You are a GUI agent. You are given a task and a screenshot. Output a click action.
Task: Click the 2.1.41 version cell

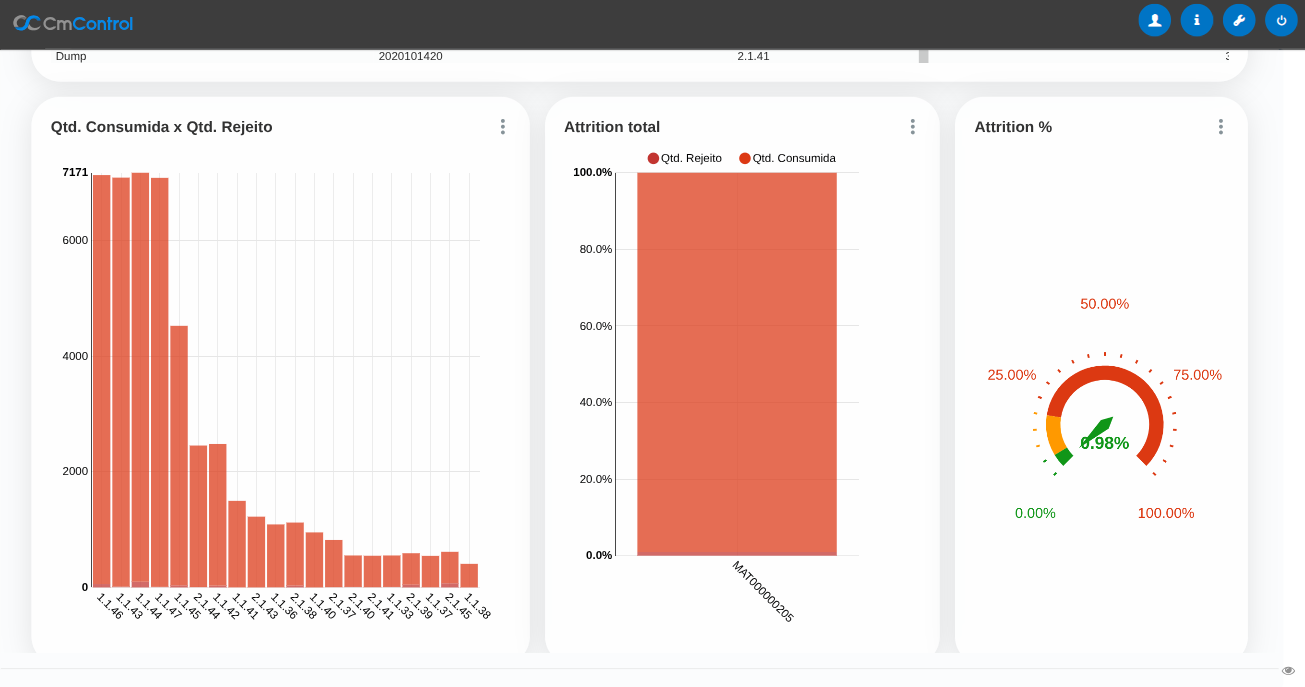(x=753, y=56)
